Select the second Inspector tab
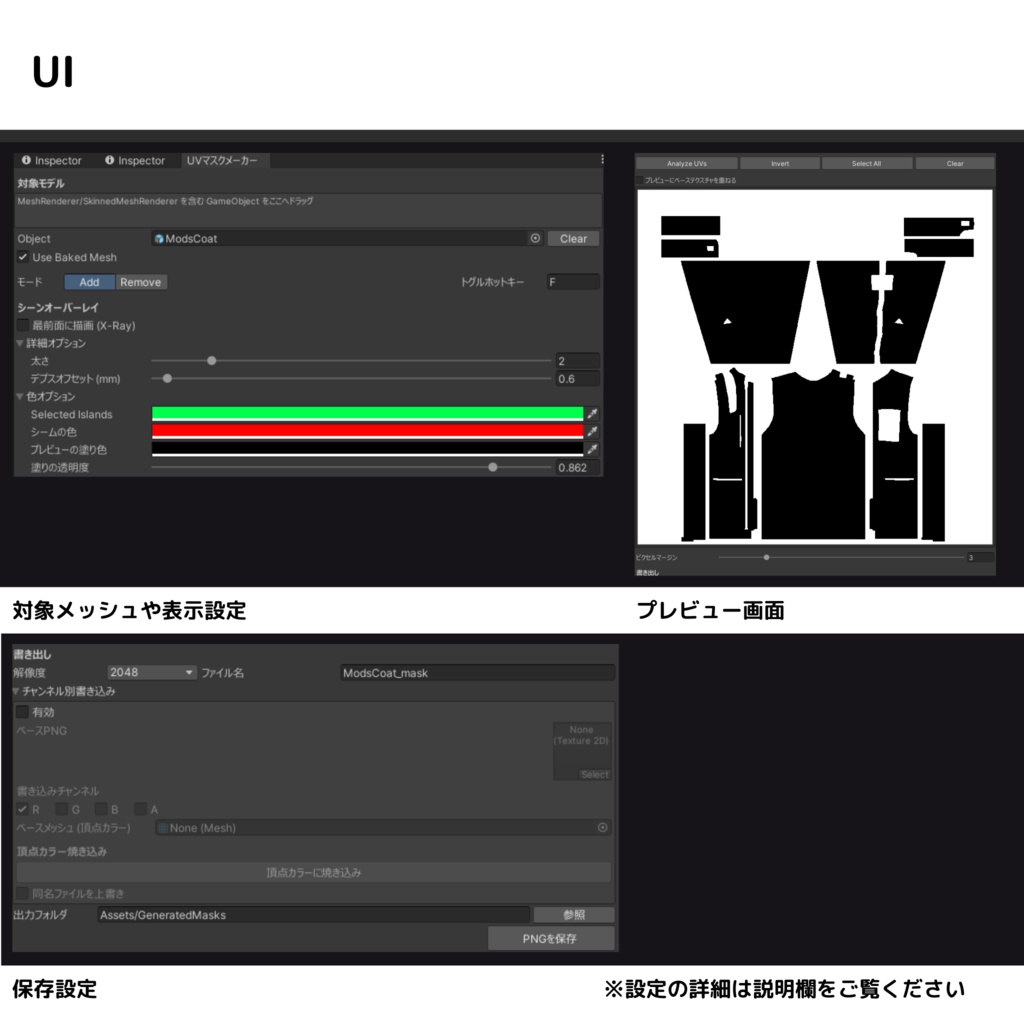 click(x=140, y=160)
